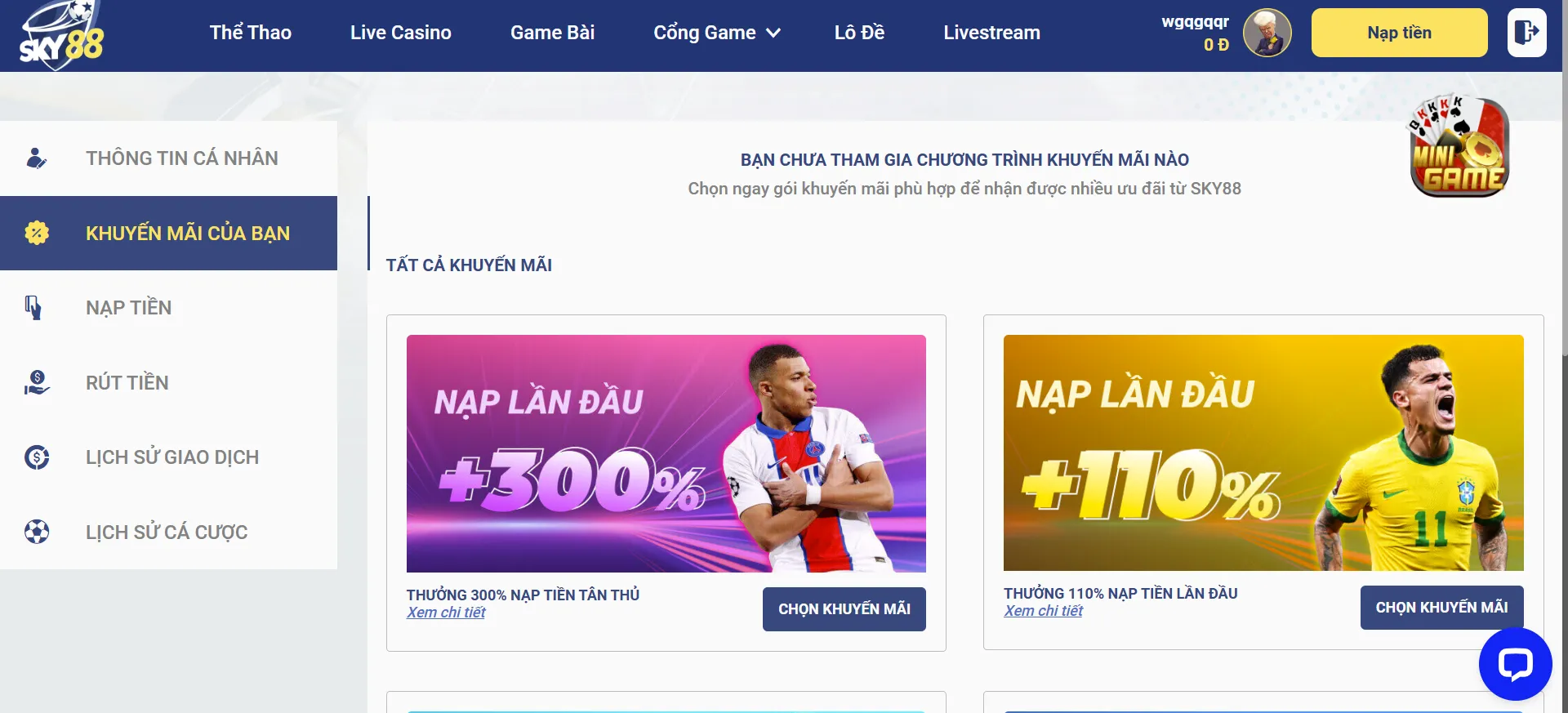Open the Thể Thao menu
Screen dimensions: 1568x713
[250, 33]
